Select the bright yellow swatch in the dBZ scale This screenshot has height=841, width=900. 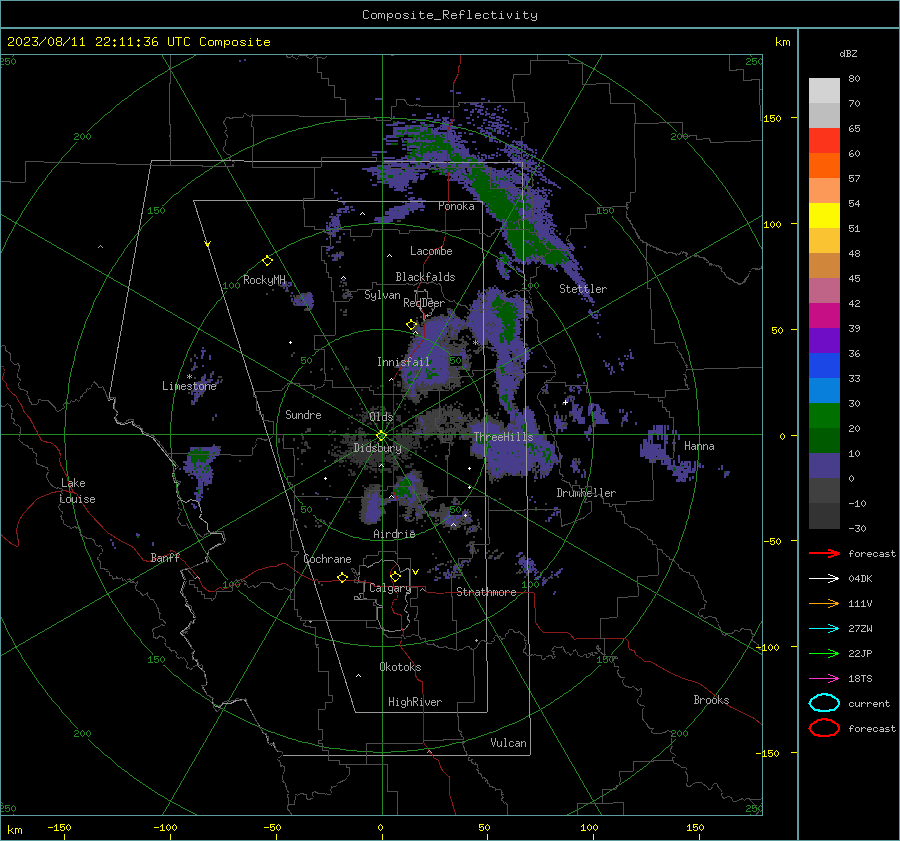824,215
